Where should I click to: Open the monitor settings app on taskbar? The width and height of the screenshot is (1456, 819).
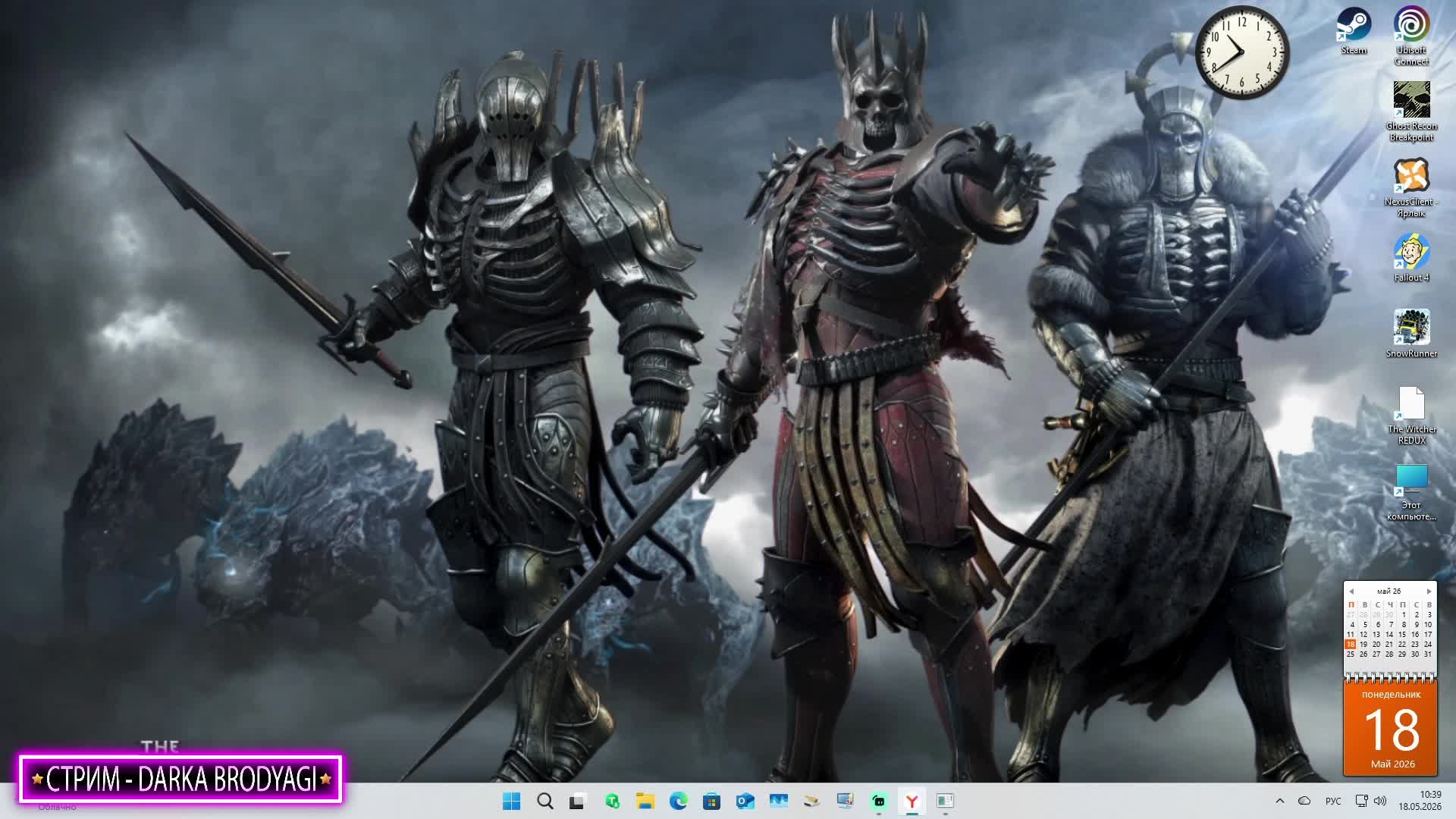[846, 801]
